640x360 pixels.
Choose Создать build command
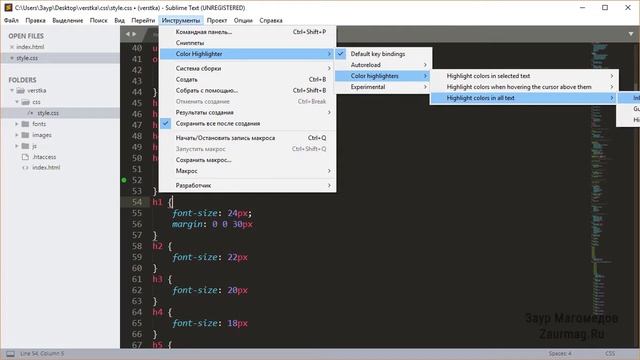pos(247,80)
